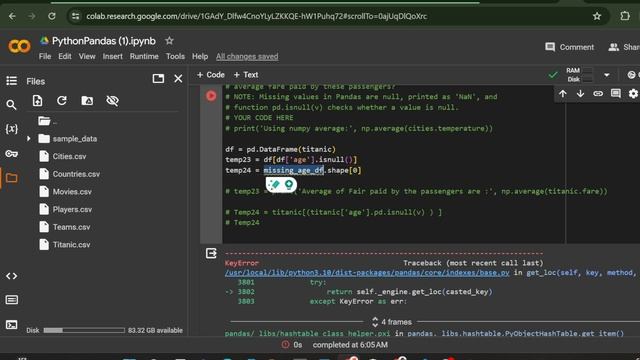Click the Disk usage bar
Viewport: 640px width, 360px height.
point(84,330)
